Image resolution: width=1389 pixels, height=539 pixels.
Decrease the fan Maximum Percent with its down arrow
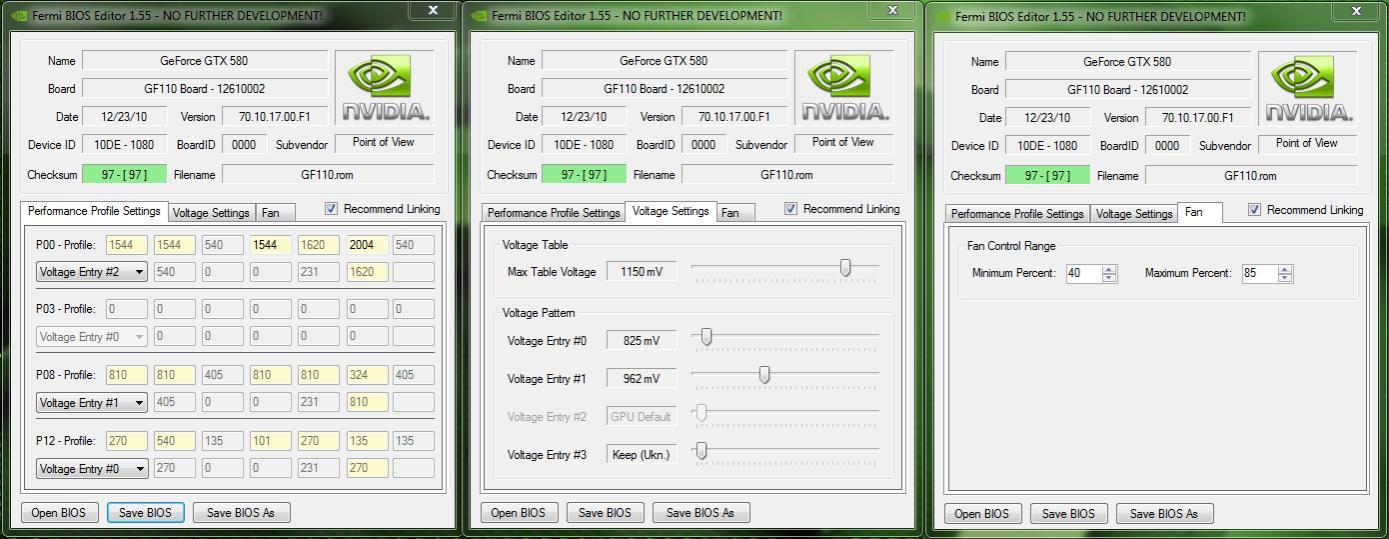(x=1285, y=278)
